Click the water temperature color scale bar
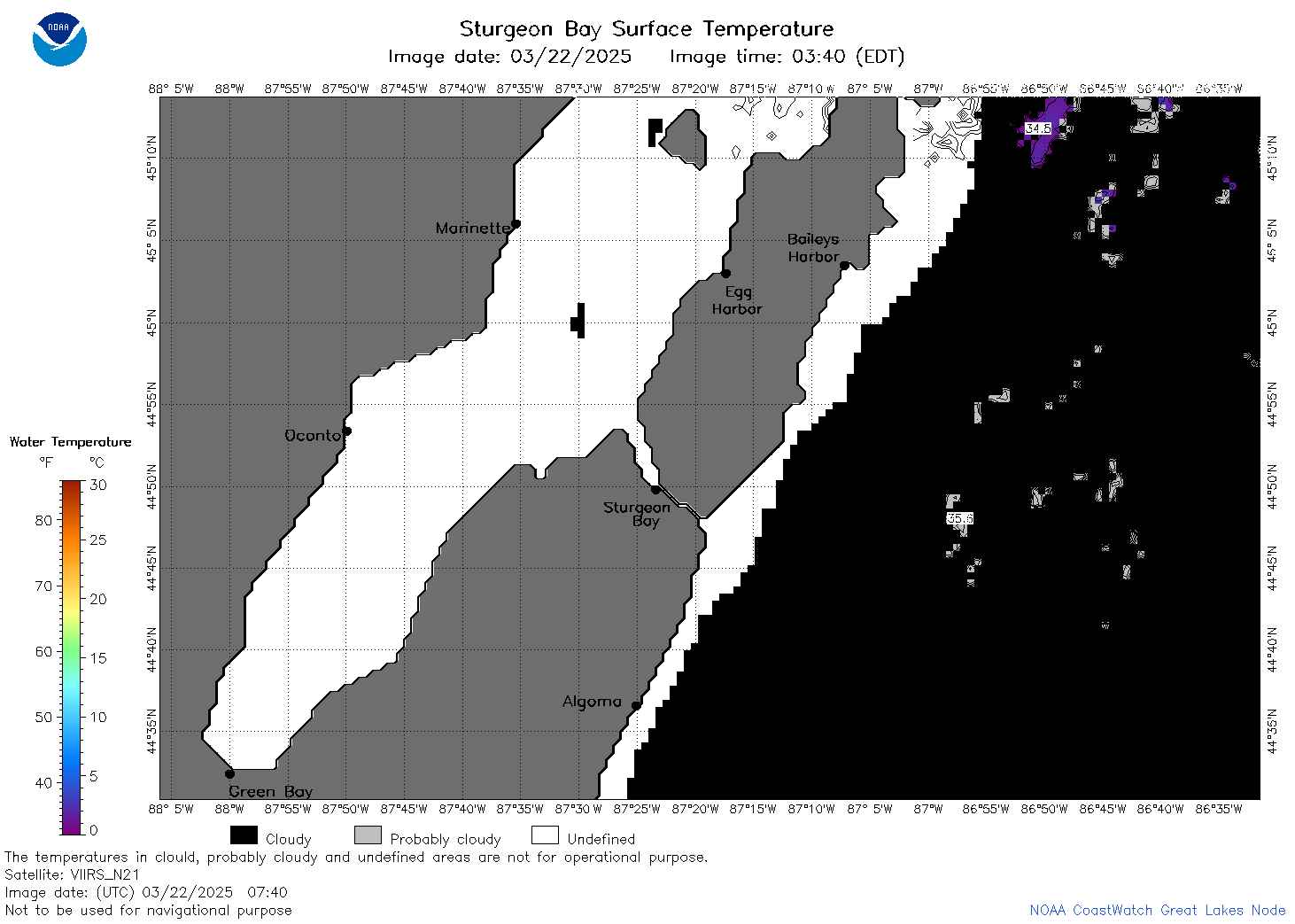This screenshot has height=924, width=1295. point(72,657)
